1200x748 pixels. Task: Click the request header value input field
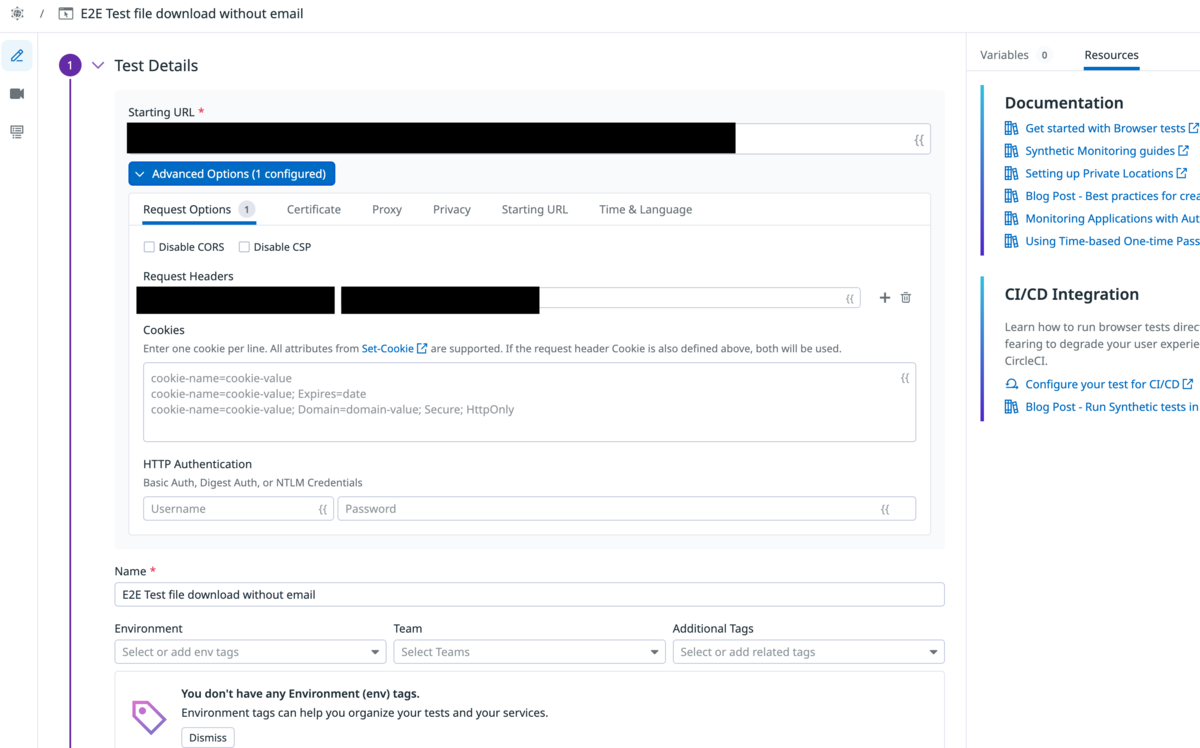coord(600,298)
